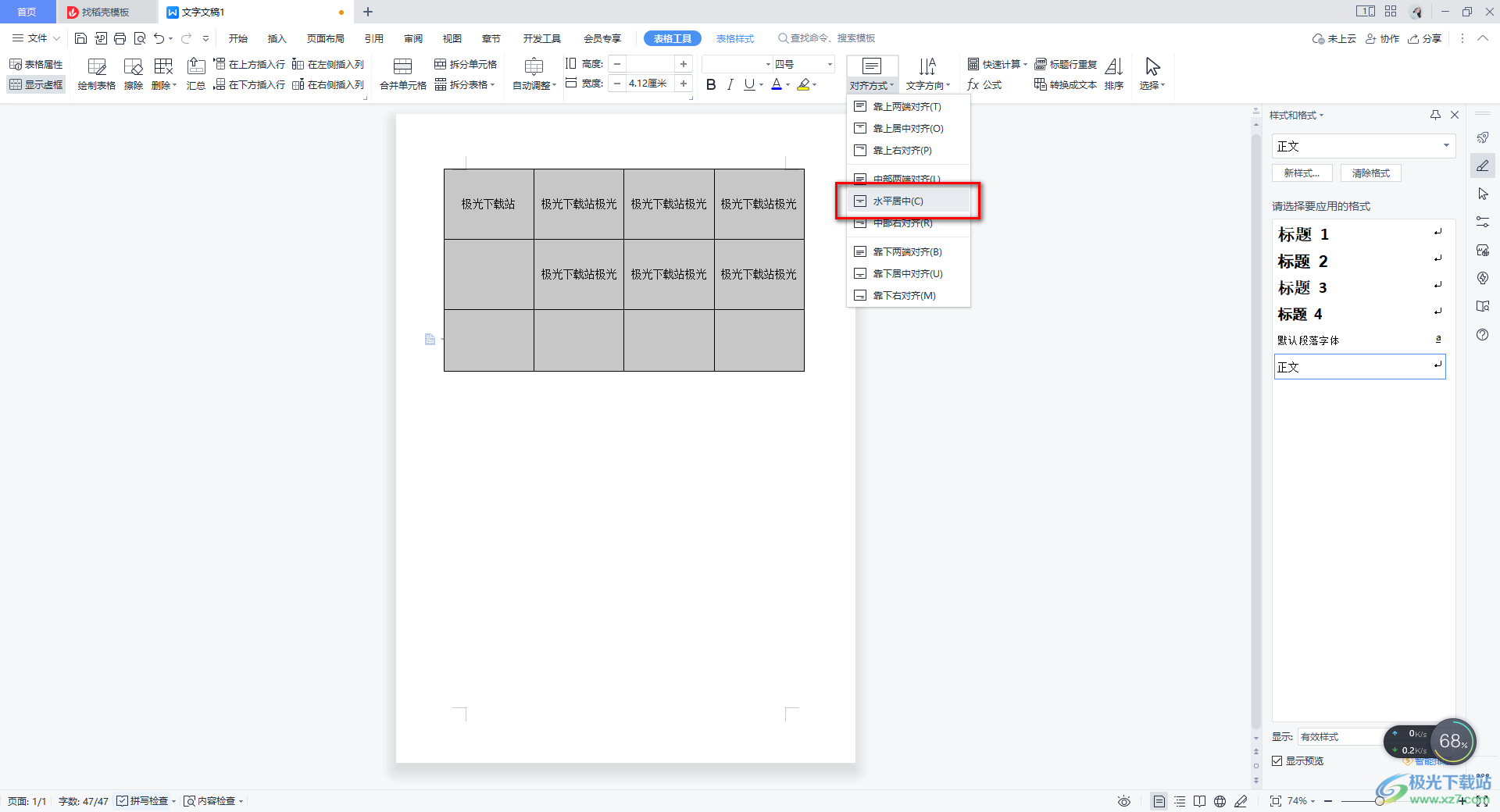Choose 靠上两端对齐(T) alignment
The height and width of the screenshot is (812, 1500).
(x=909, y=106)
